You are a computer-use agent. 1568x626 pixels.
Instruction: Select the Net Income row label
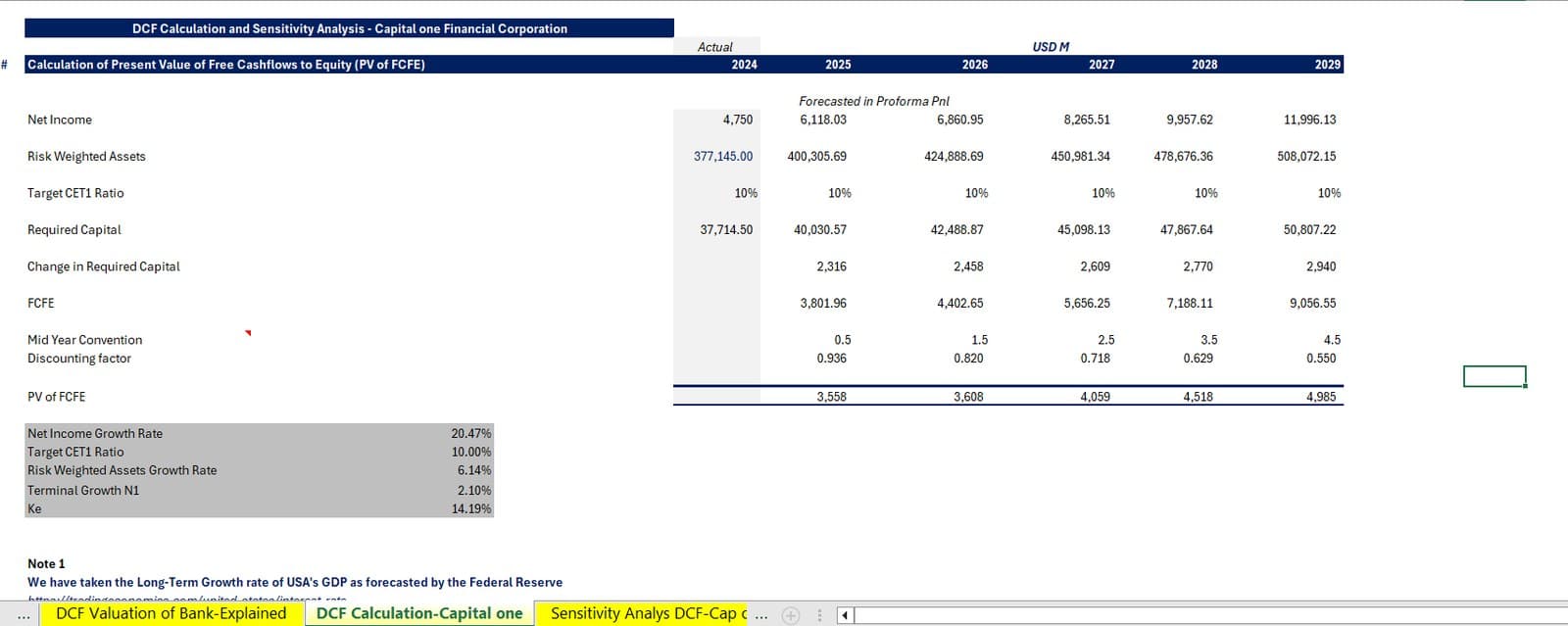coord(60,120)
